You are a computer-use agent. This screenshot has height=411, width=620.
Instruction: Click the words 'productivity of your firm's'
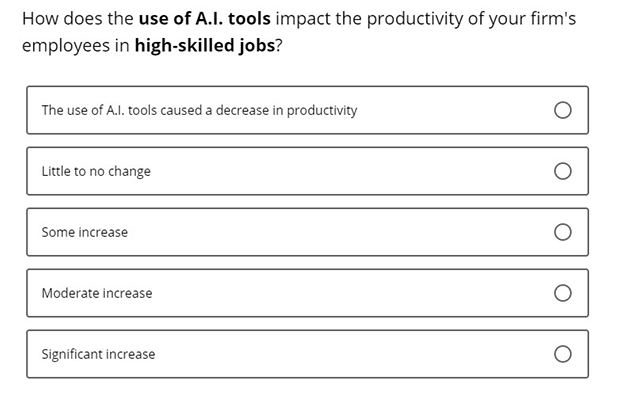(x=471, y=19)
